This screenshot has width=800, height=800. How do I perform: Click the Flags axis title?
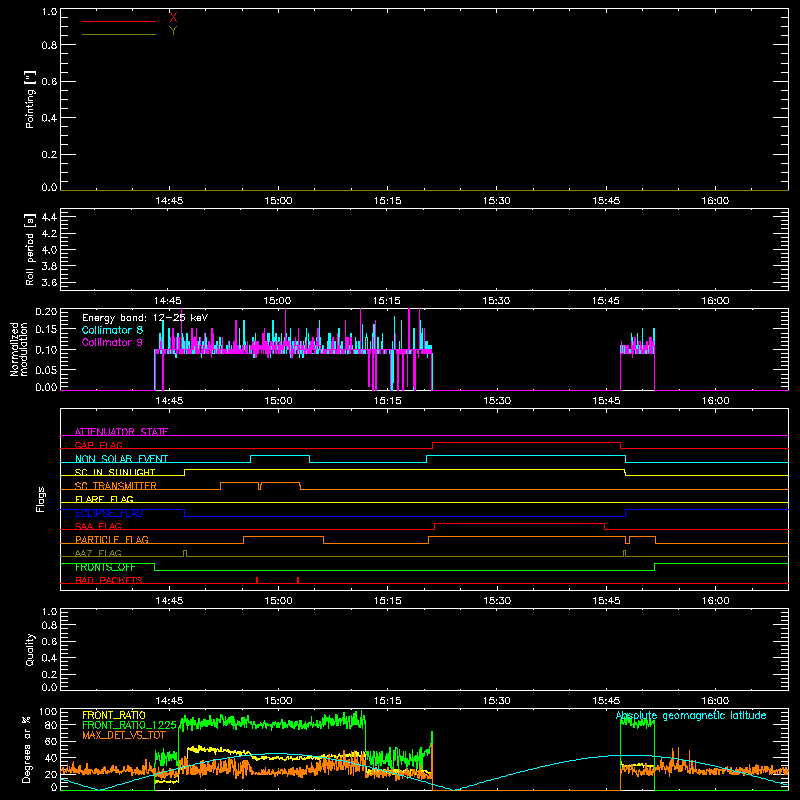click(x=40, y=499)
